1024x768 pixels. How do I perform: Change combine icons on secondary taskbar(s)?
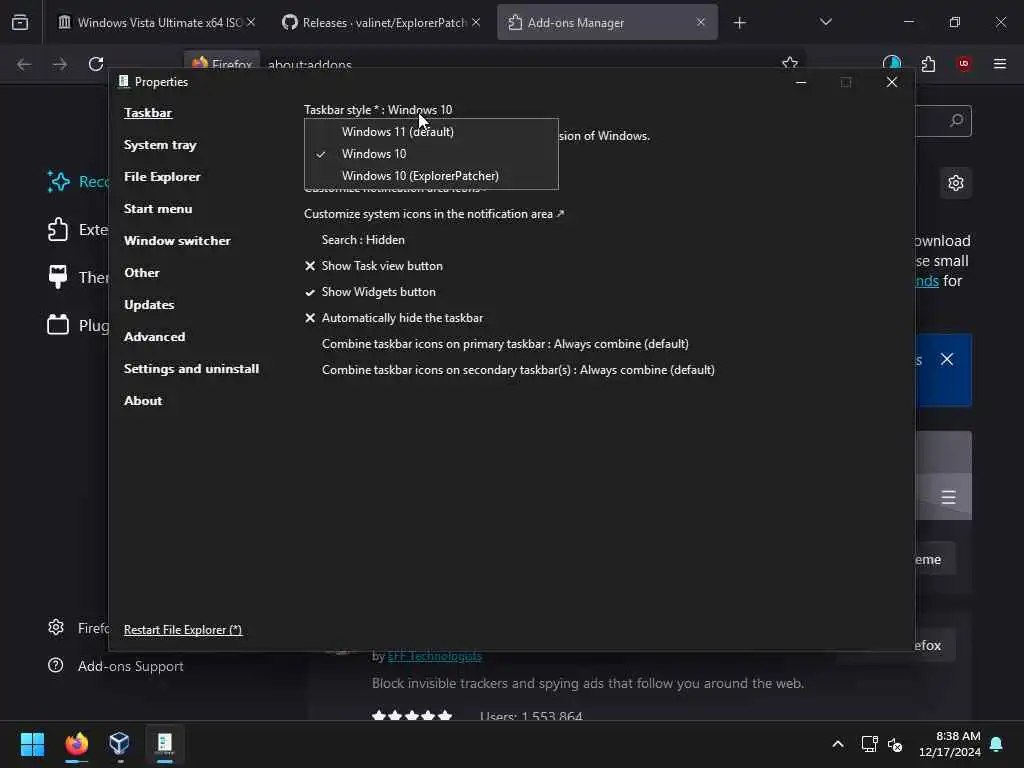(x=518, y=370)
